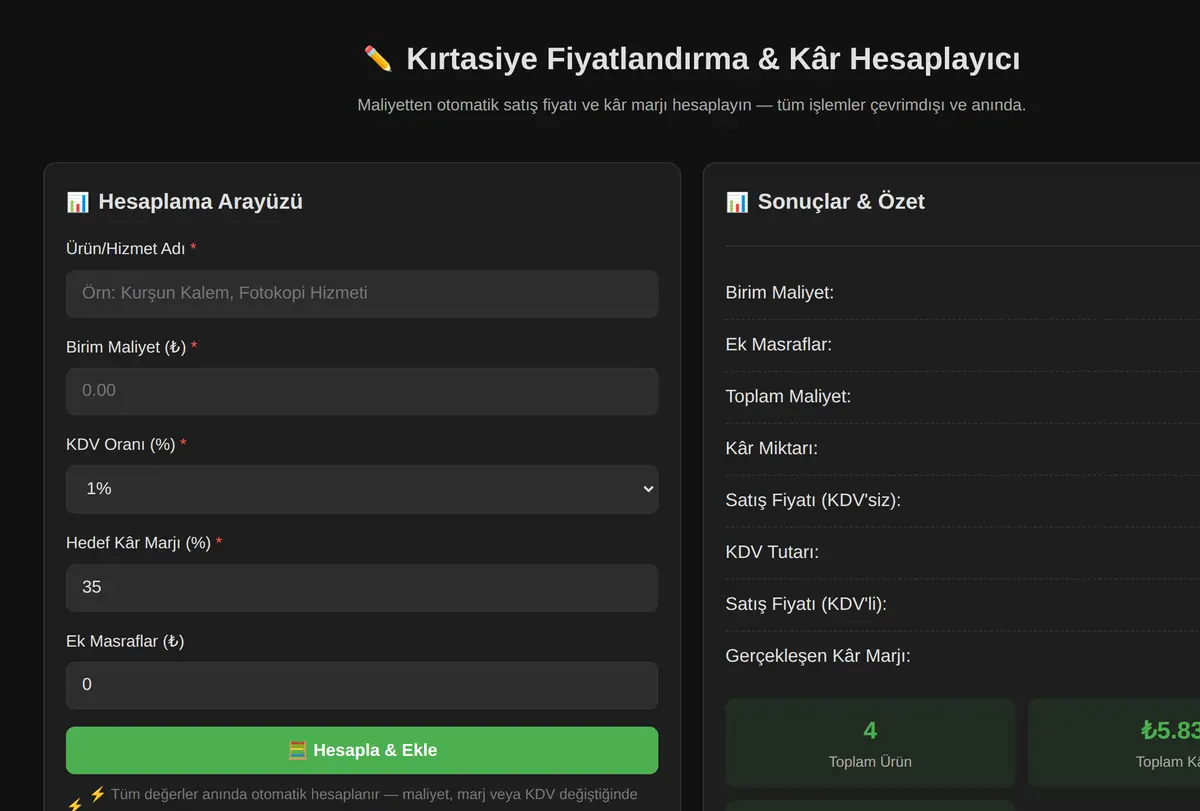Click the Ek Masraflar input field
This screenshot has height=811, width=1200.
click(x=362, y=685)
